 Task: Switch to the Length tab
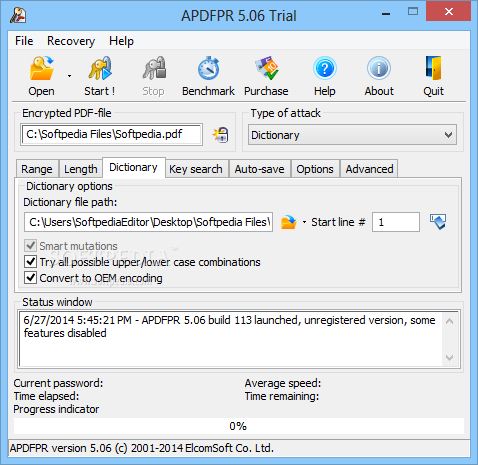pos(81,169)
